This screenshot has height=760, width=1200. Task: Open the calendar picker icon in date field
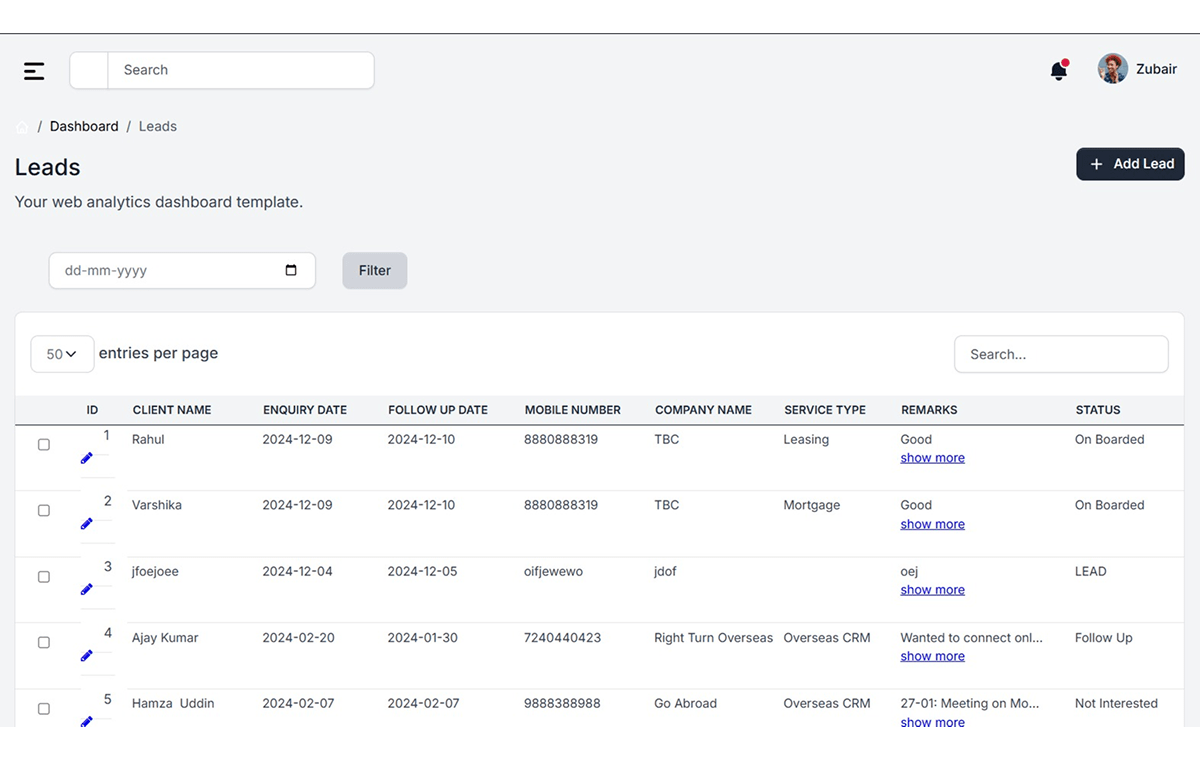tap(291, 271)
